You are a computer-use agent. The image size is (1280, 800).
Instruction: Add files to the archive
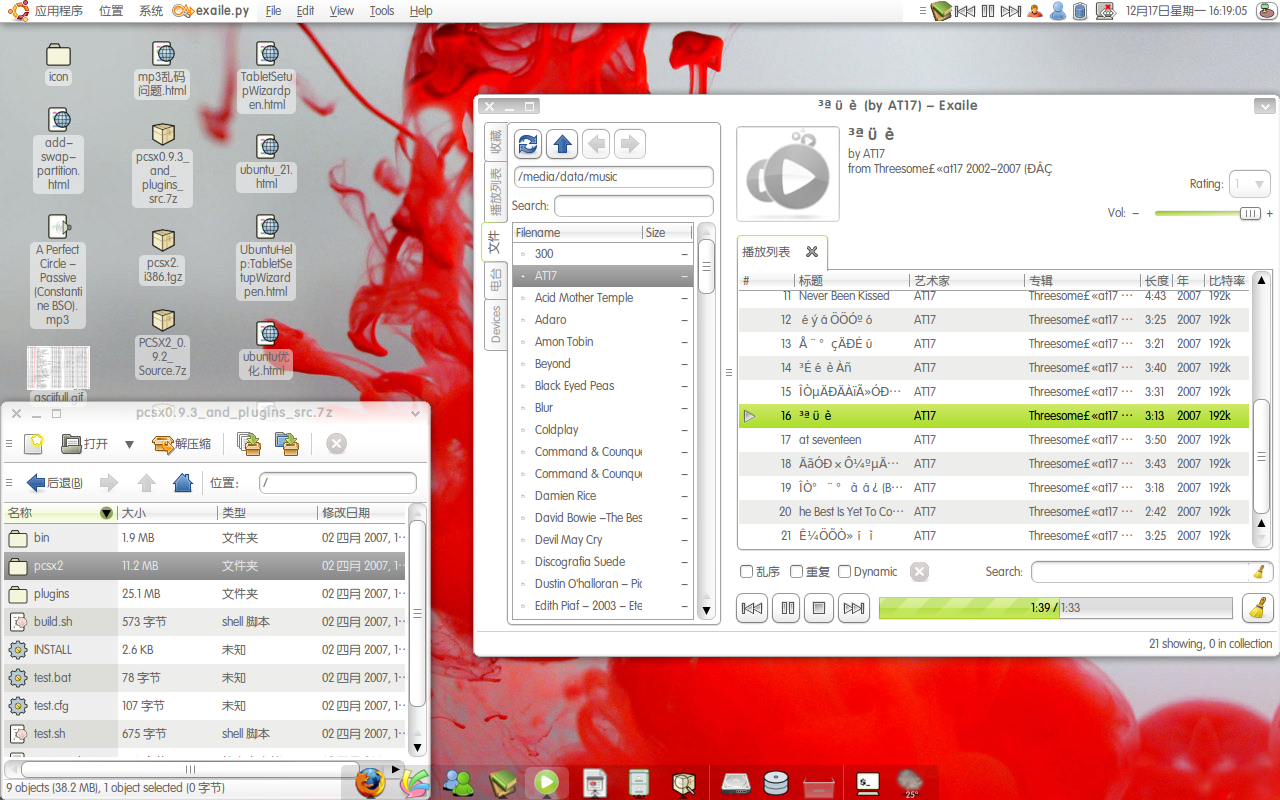[x=249, y=444]
